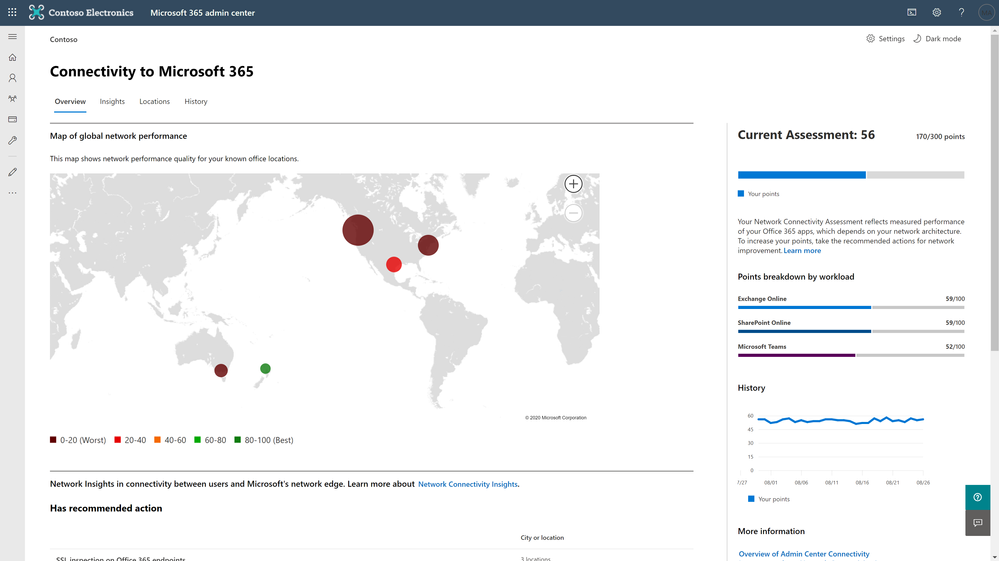The image size is (999, 561).
Task: Open the account avatar menu
Action: click(986, 12)
